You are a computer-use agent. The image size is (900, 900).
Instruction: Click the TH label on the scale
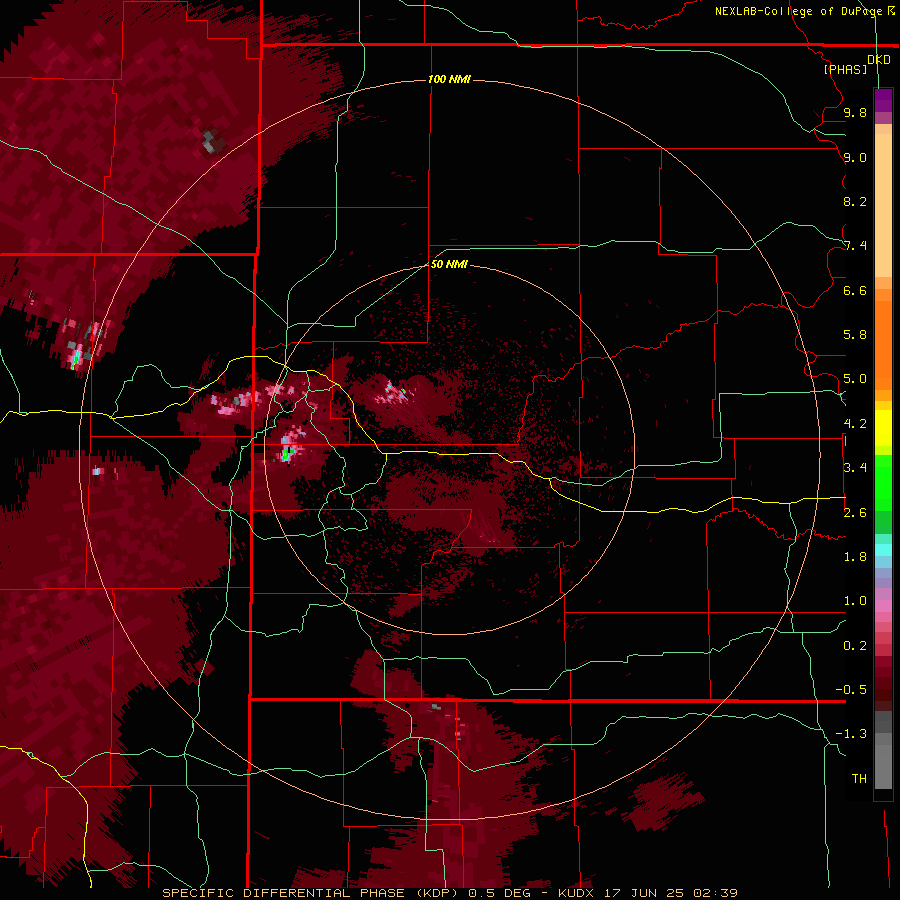859,779
